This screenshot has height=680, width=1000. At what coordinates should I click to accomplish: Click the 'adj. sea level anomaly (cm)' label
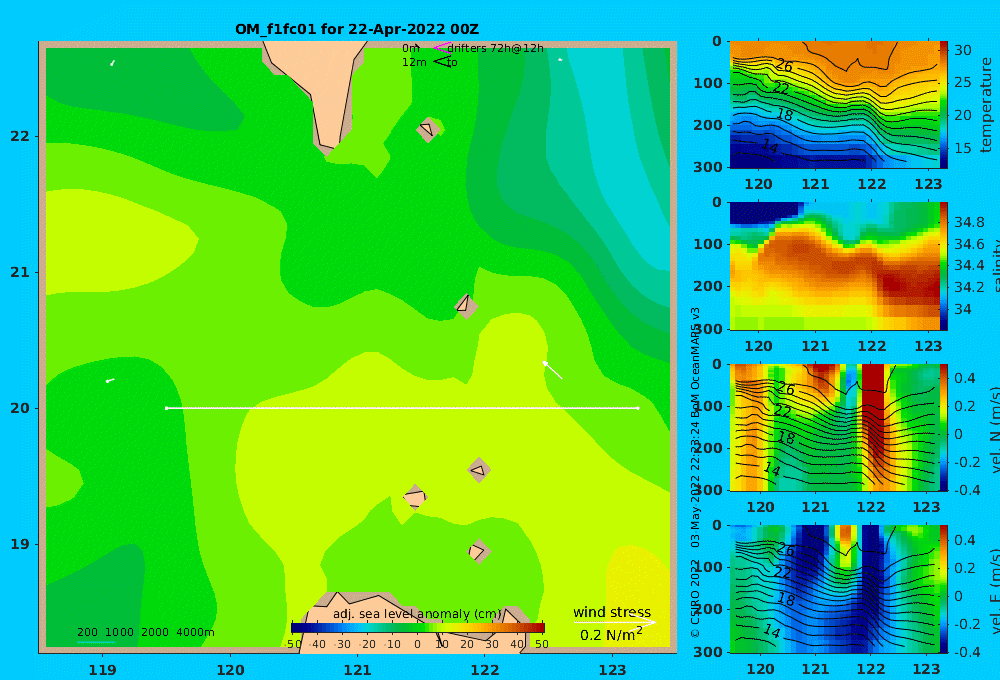(417, 614)
